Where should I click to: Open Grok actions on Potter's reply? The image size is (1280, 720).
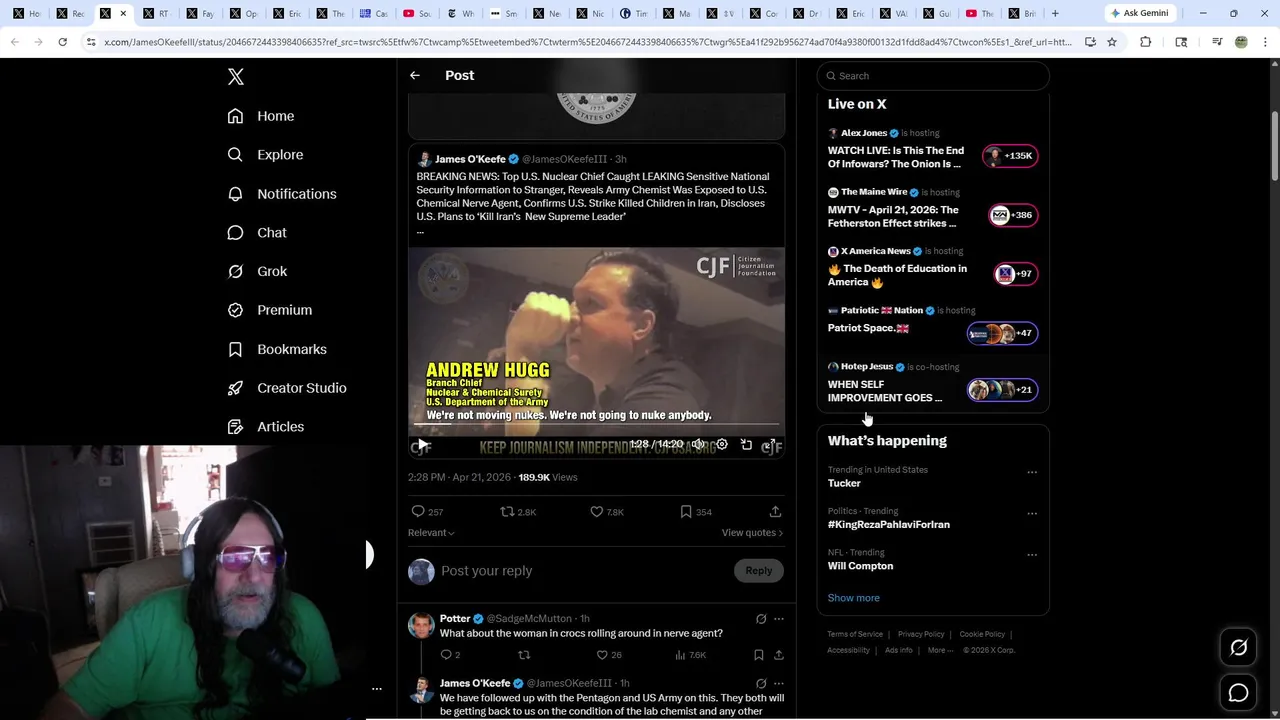pyautogui.click(x=761, y=619)
